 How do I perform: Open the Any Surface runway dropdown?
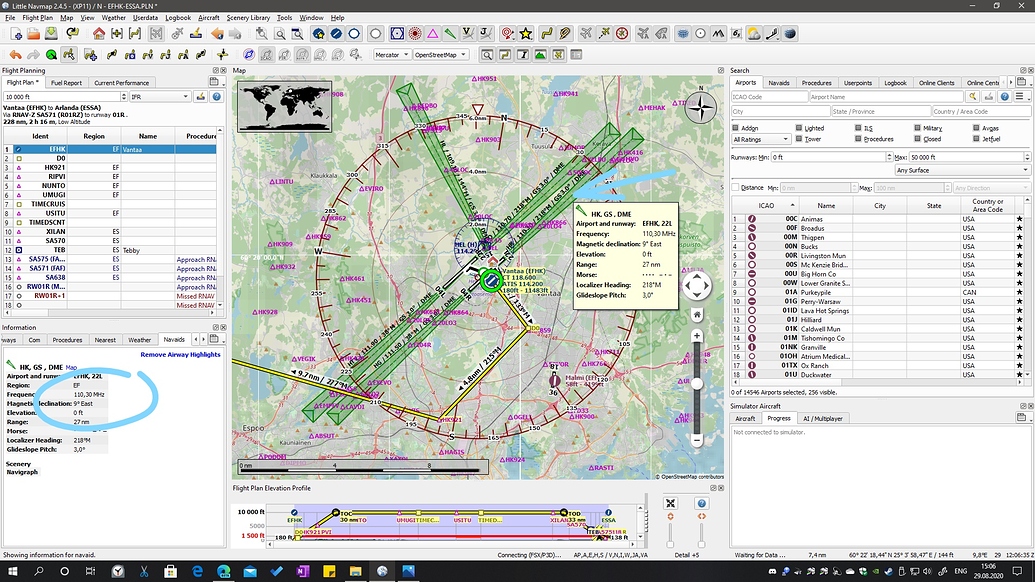click(963, 171)
